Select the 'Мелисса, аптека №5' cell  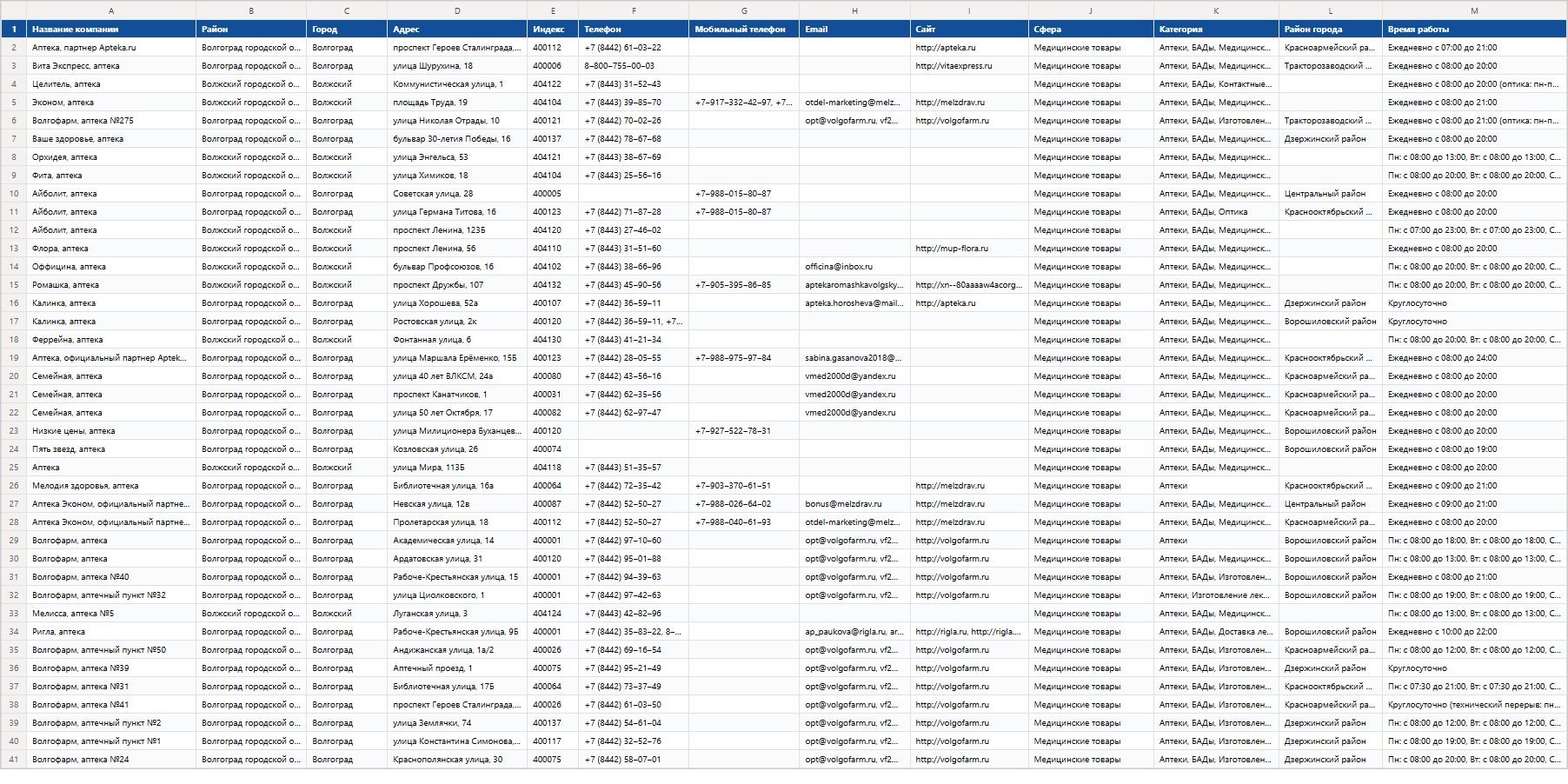111,614
